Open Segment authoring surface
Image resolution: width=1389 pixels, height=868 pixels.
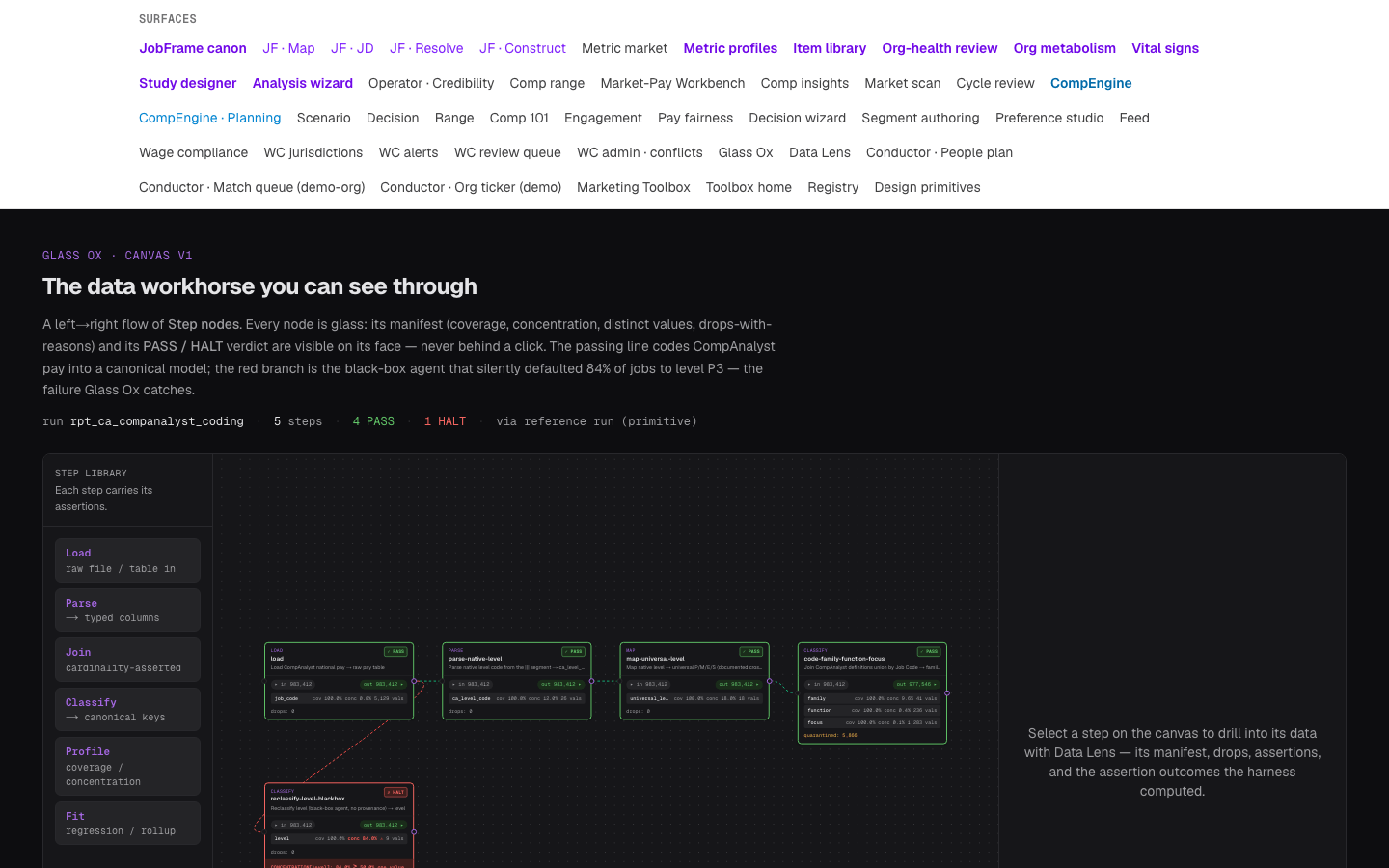920,118
